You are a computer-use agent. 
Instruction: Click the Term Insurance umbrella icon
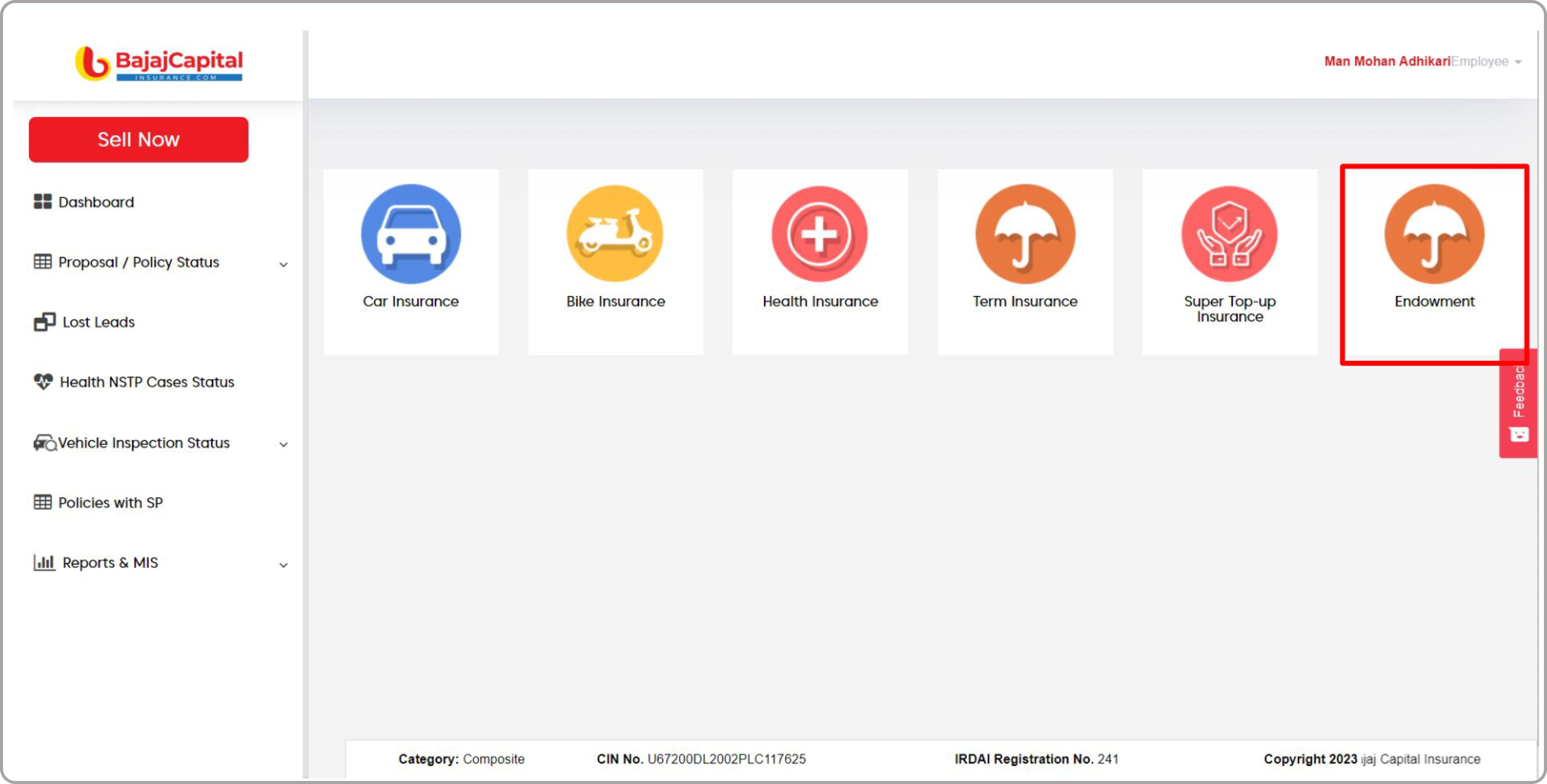[1025, 234]
